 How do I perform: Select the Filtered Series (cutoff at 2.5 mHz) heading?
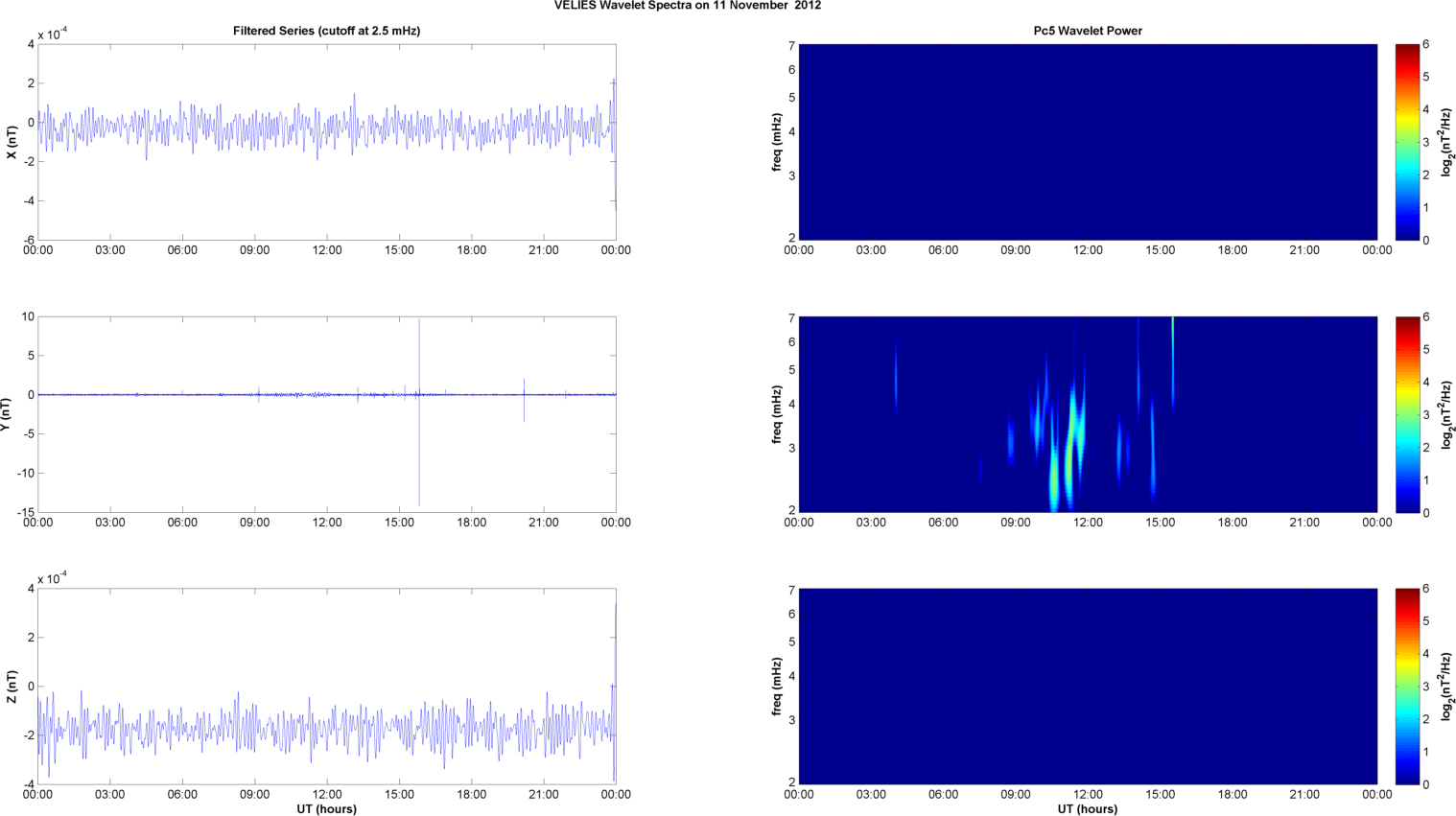click(x=326, y=31)
